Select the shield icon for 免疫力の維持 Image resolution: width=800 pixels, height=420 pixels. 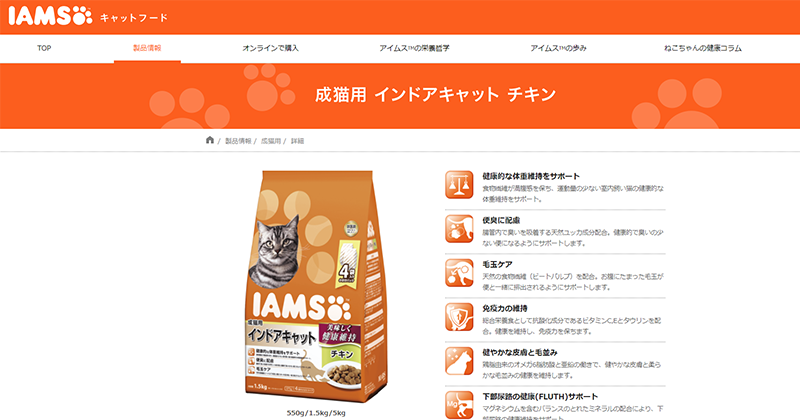click(x=459, y=316)
